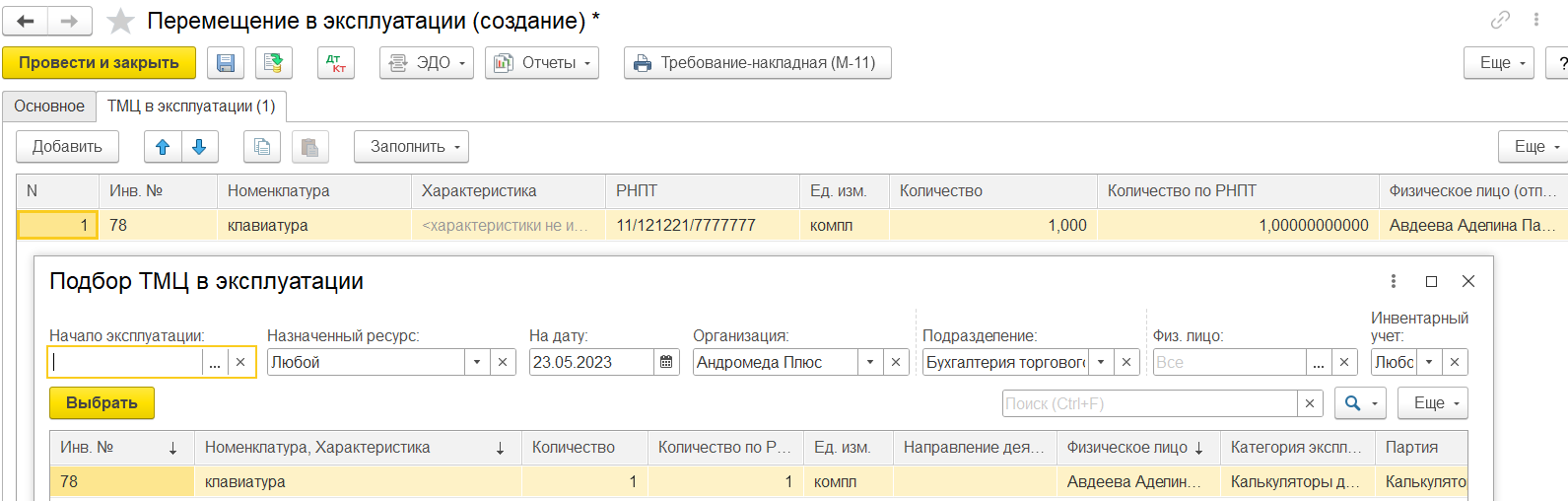Move the row down with the blue arrow

199,147
